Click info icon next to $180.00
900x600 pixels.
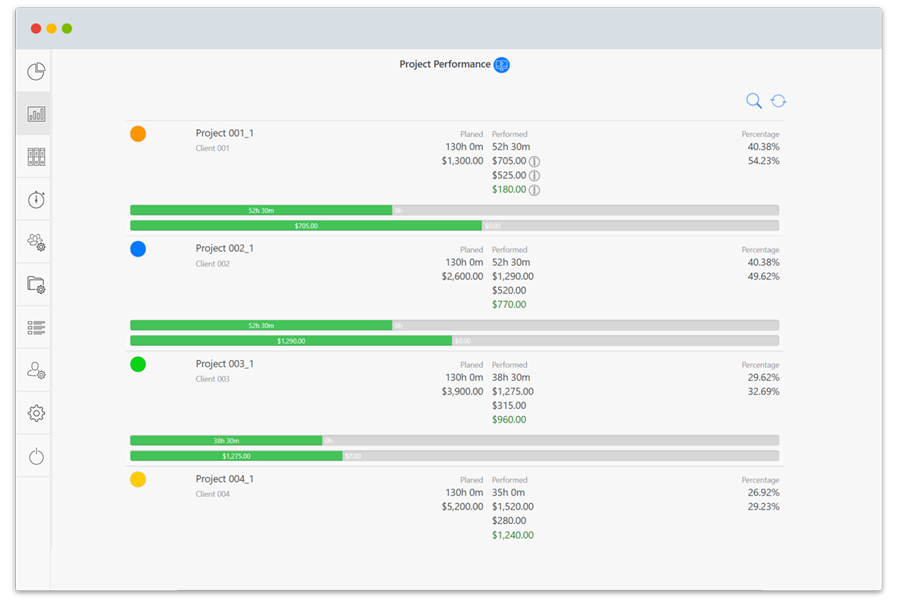[x=535, y=190]
